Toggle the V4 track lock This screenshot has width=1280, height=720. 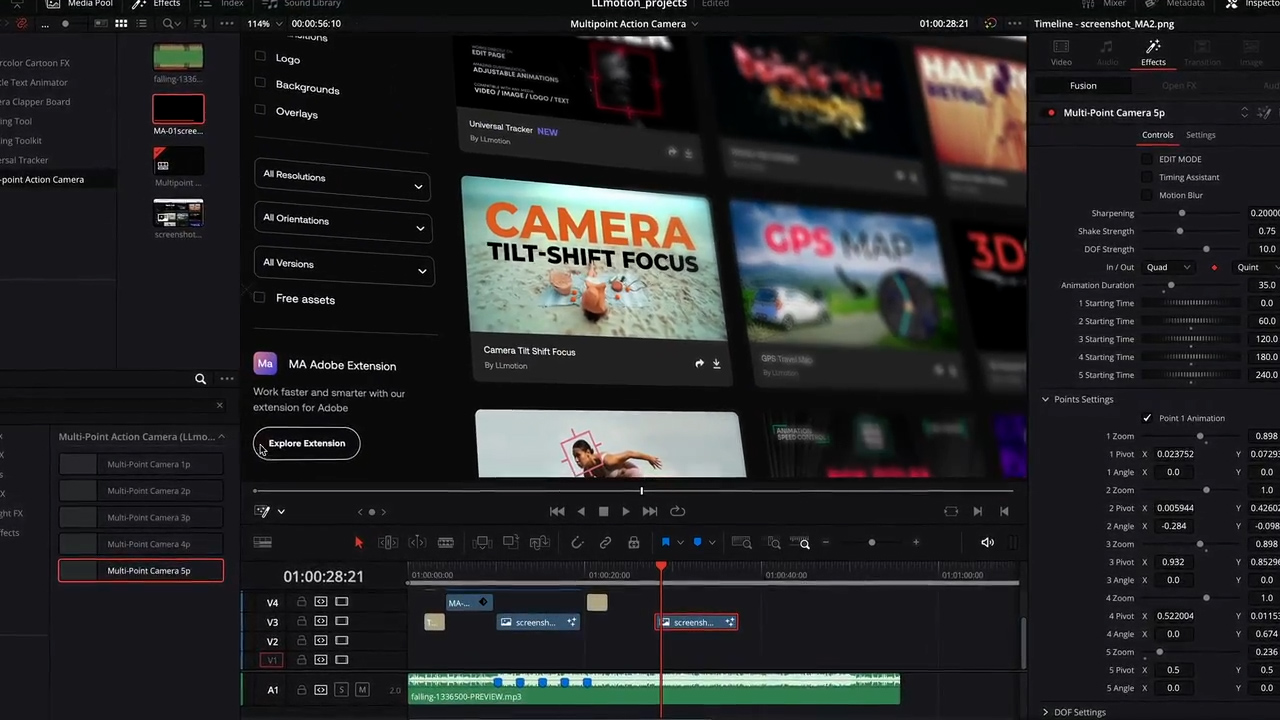point(301,602)
